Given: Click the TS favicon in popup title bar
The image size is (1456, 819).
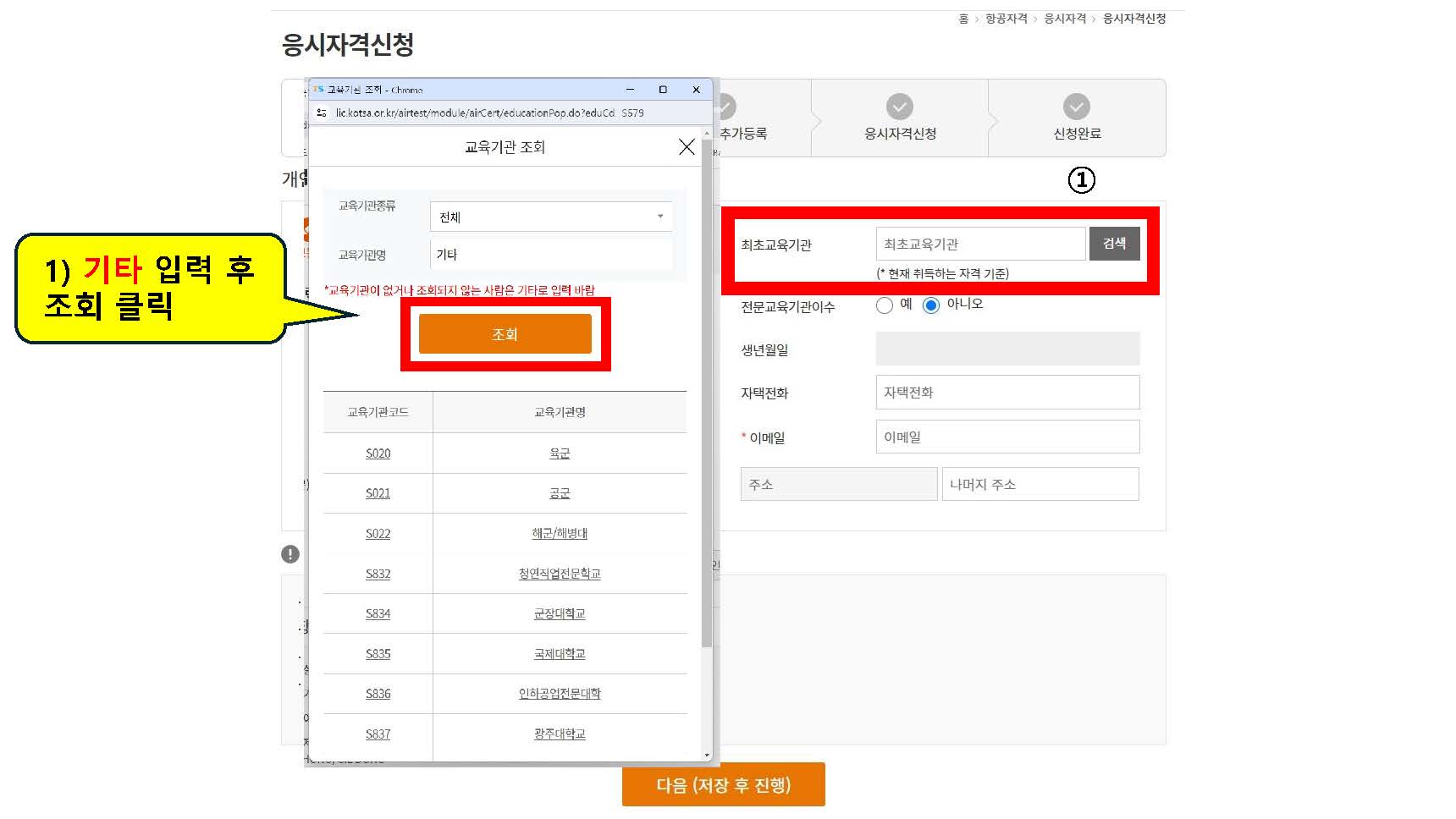Looking at the screenshot, I should (318, 89).
